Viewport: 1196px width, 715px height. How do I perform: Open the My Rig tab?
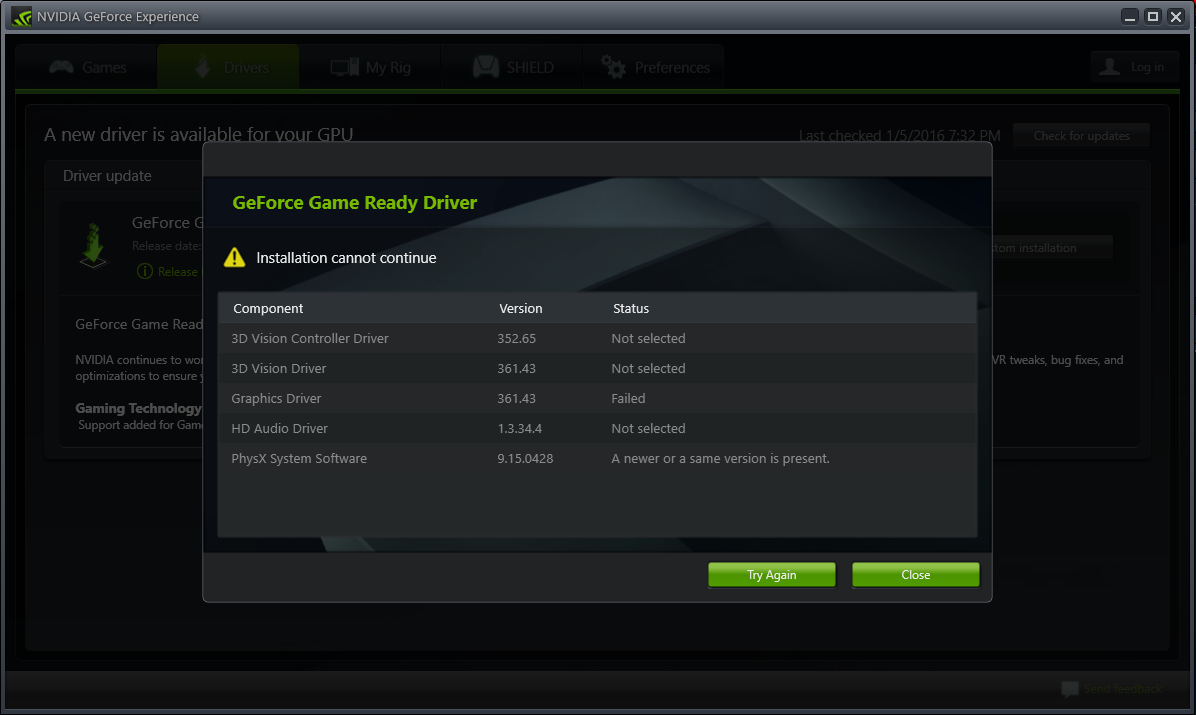pyautogui.click(x=370, y=67)
